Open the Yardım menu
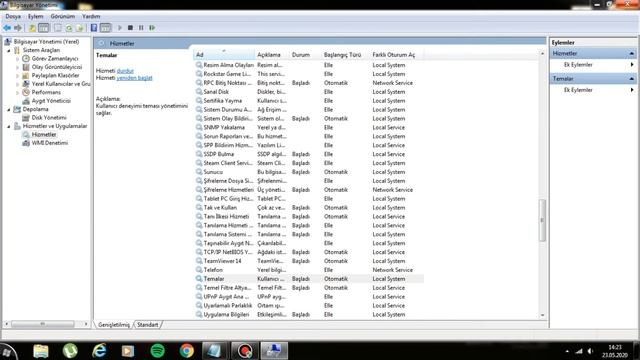The image size is (640, 360). pyautogui.click(x=91, y=16)
